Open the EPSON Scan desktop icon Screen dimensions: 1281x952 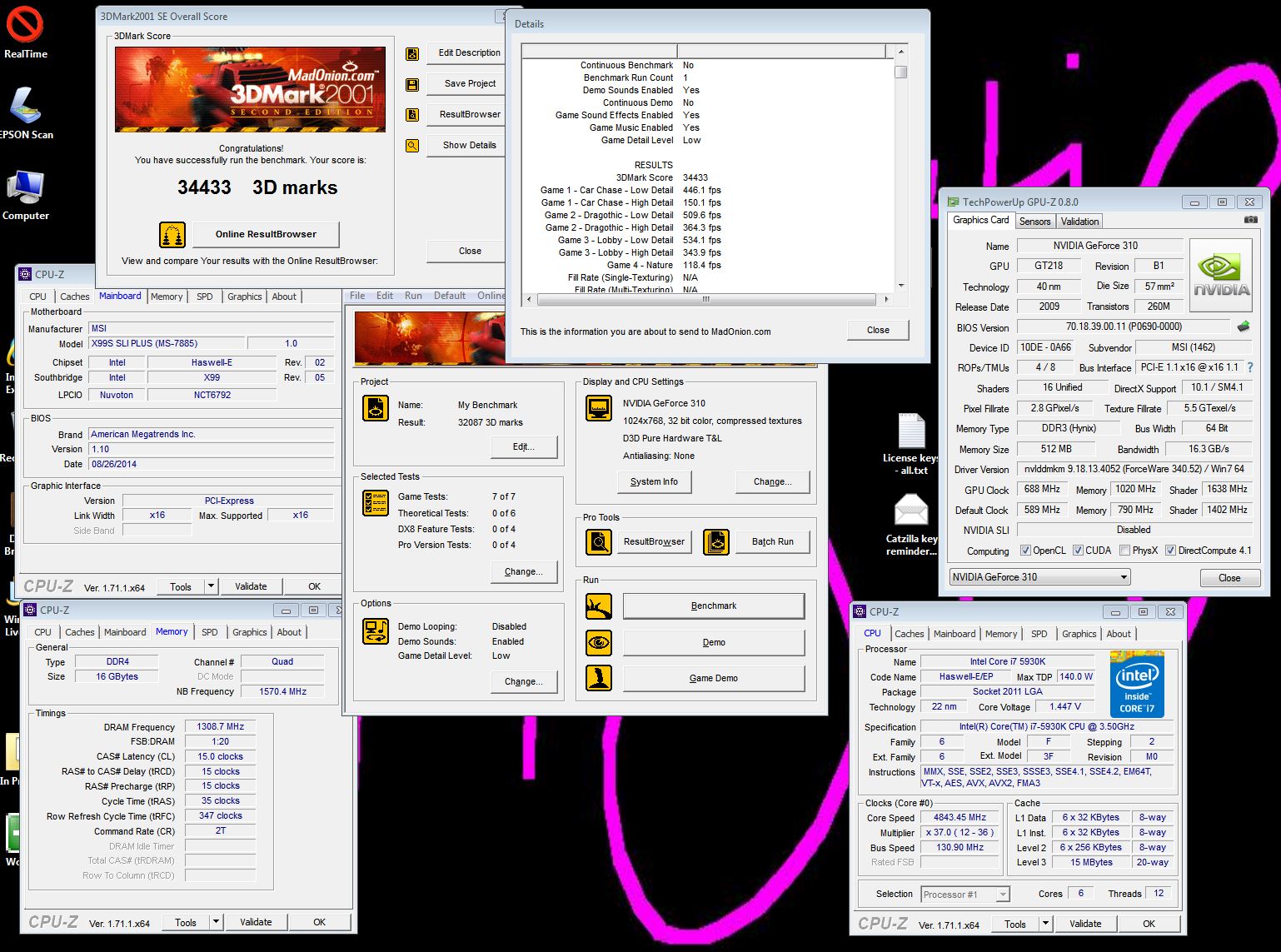(26, 106)
